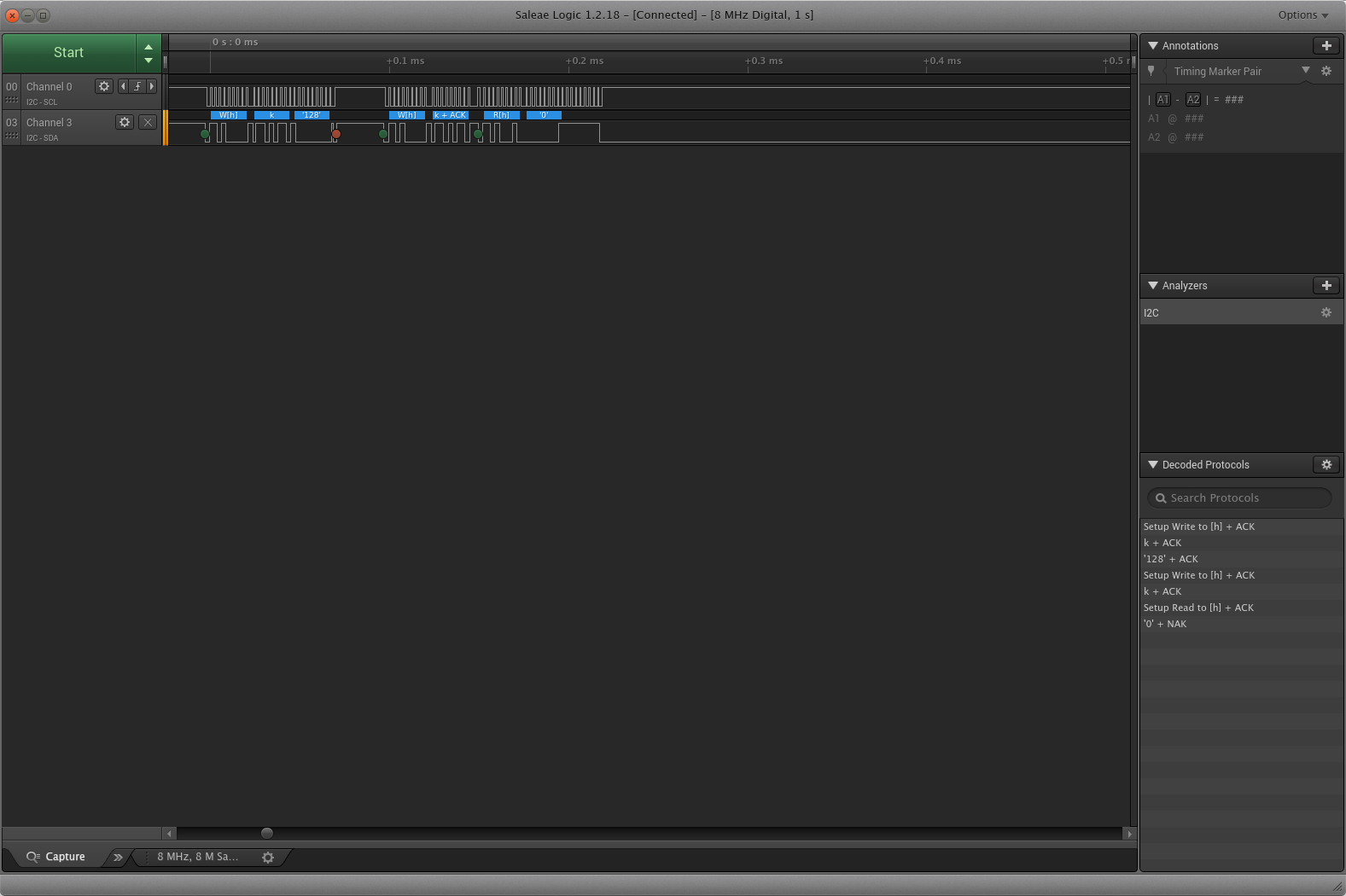Open Decoded Protocols settings gear

tap(1326, 465)
